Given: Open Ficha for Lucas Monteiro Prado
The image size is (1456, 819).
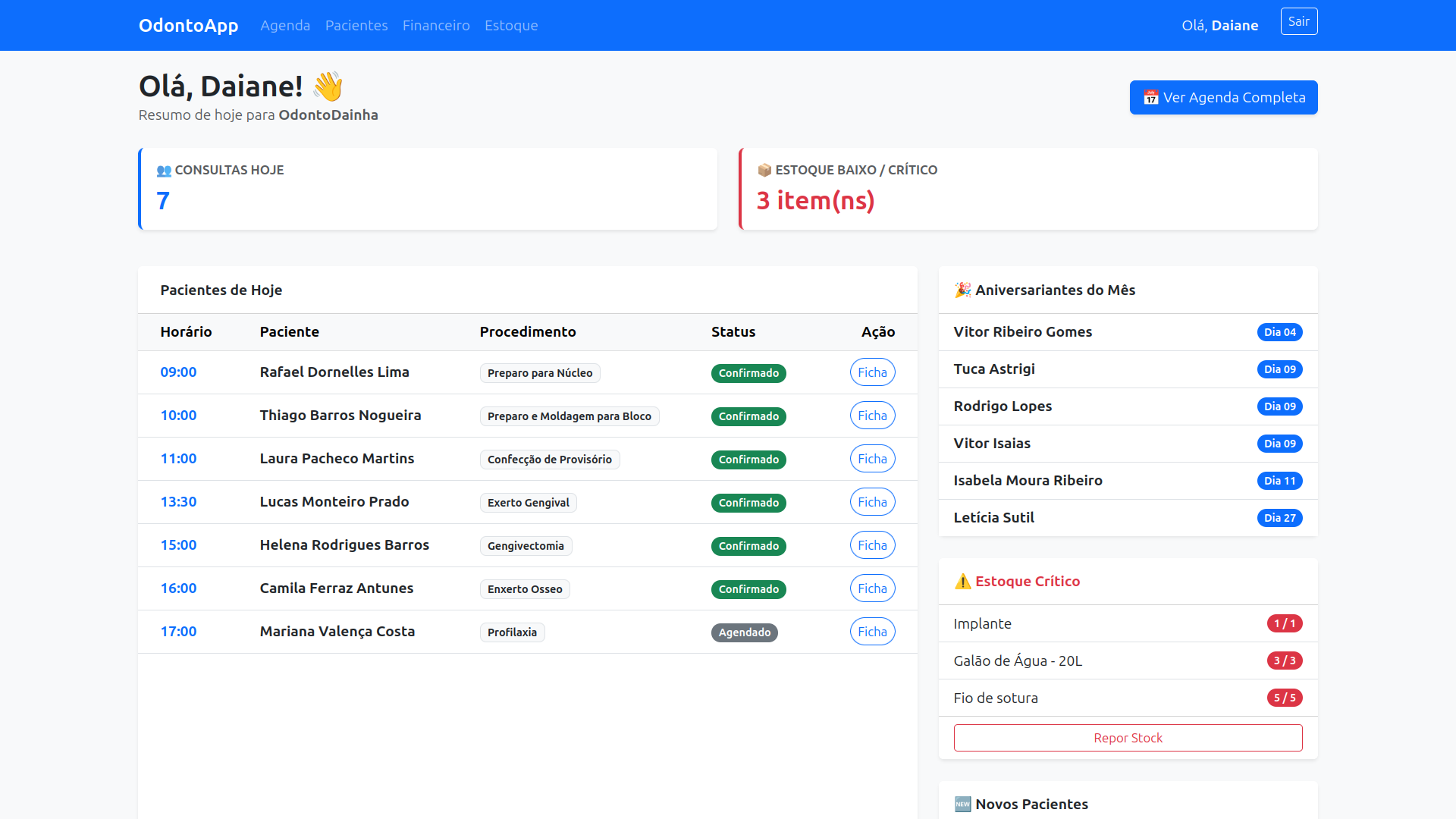Looking at the screenshot, I should (872, 502).
